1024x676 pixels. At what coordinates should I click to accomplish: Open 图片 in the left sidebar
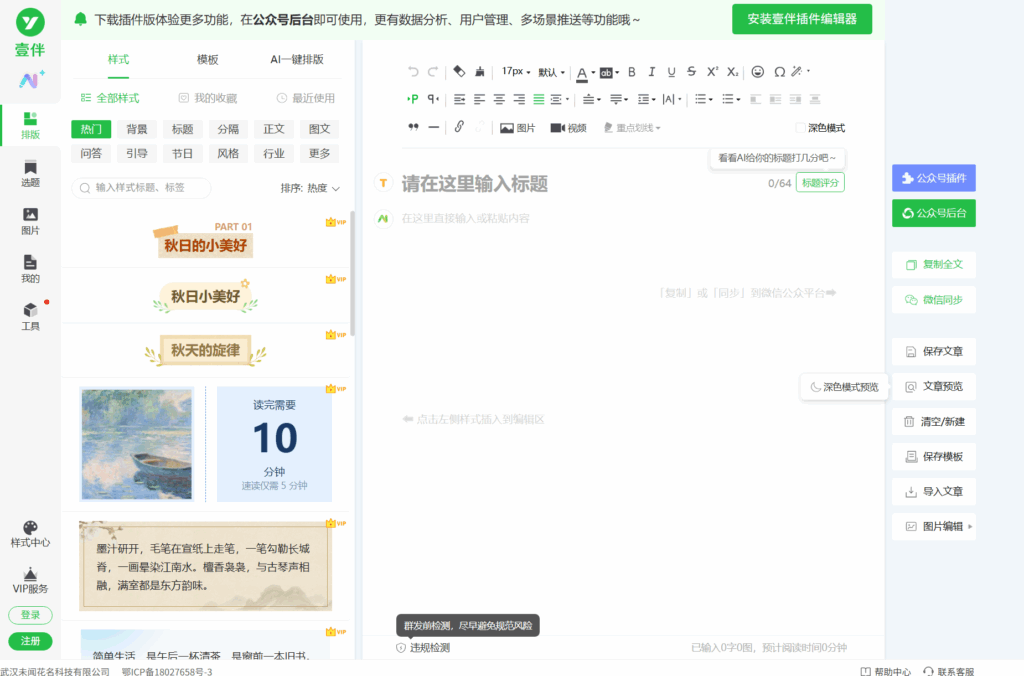pos(30,221)
